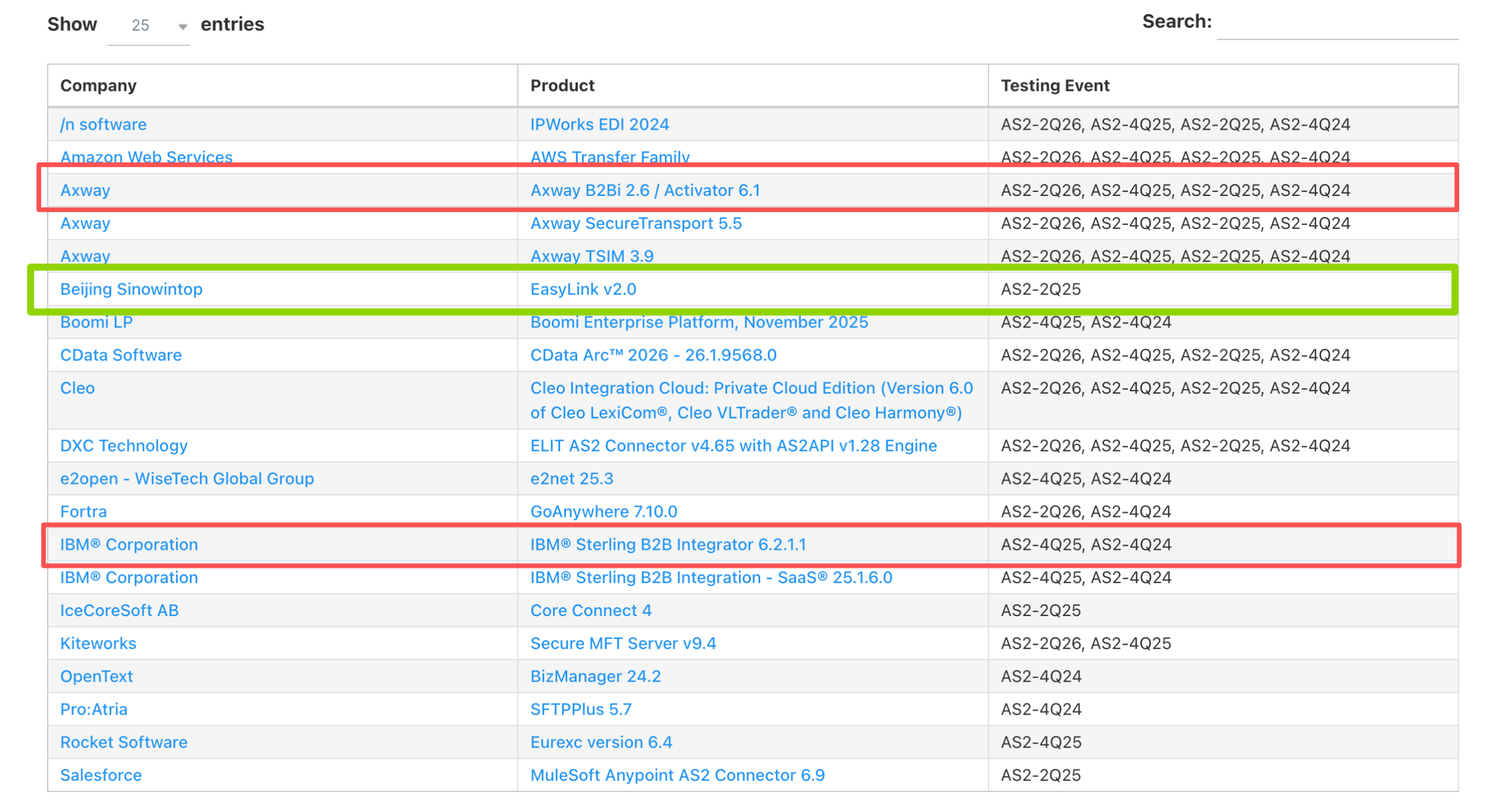Open the Eurexc version 6.4 product link
The image size is (1511, 812).
601,744
